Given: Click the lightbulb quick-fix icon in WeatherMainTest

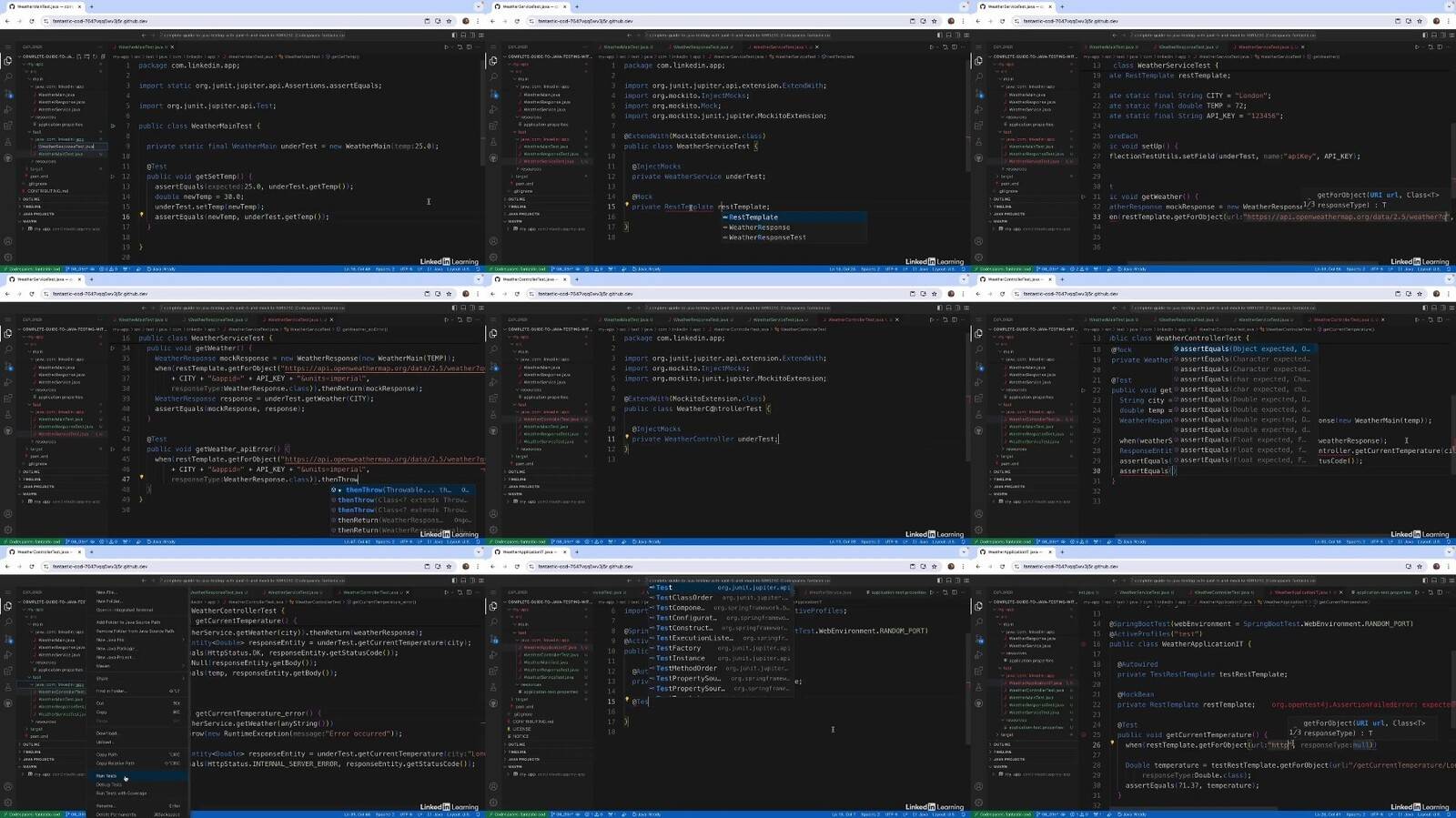Looking at the screenshot, I should pos(141,216).
